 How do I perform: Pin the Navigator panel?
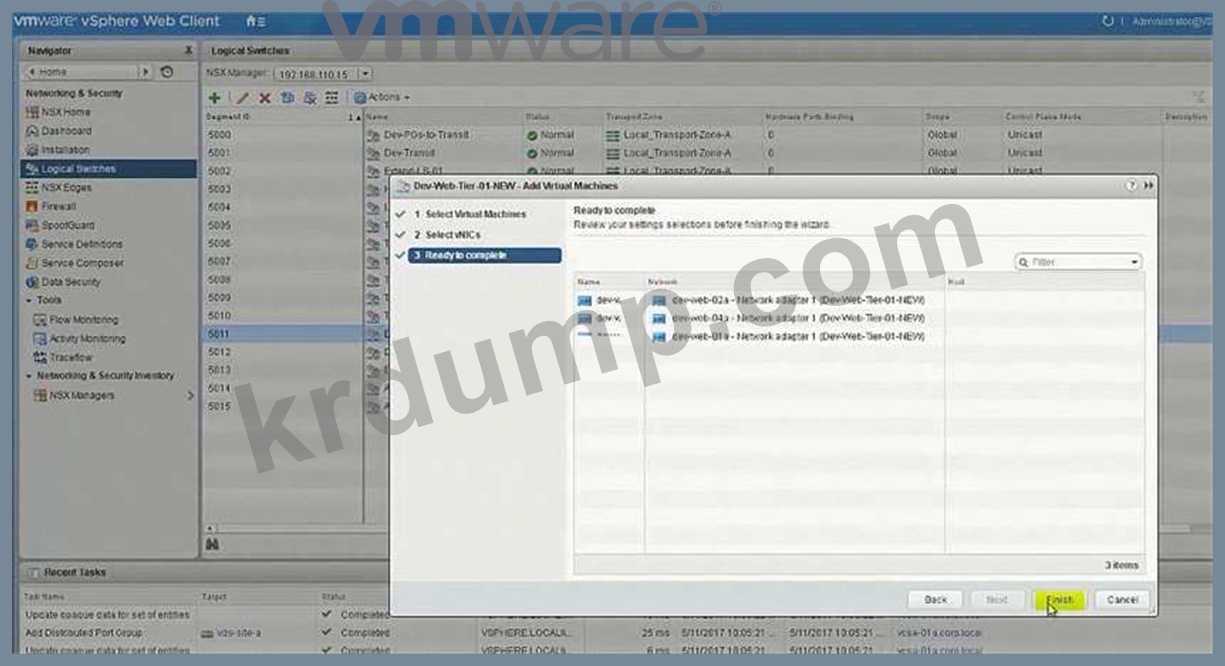188,50
